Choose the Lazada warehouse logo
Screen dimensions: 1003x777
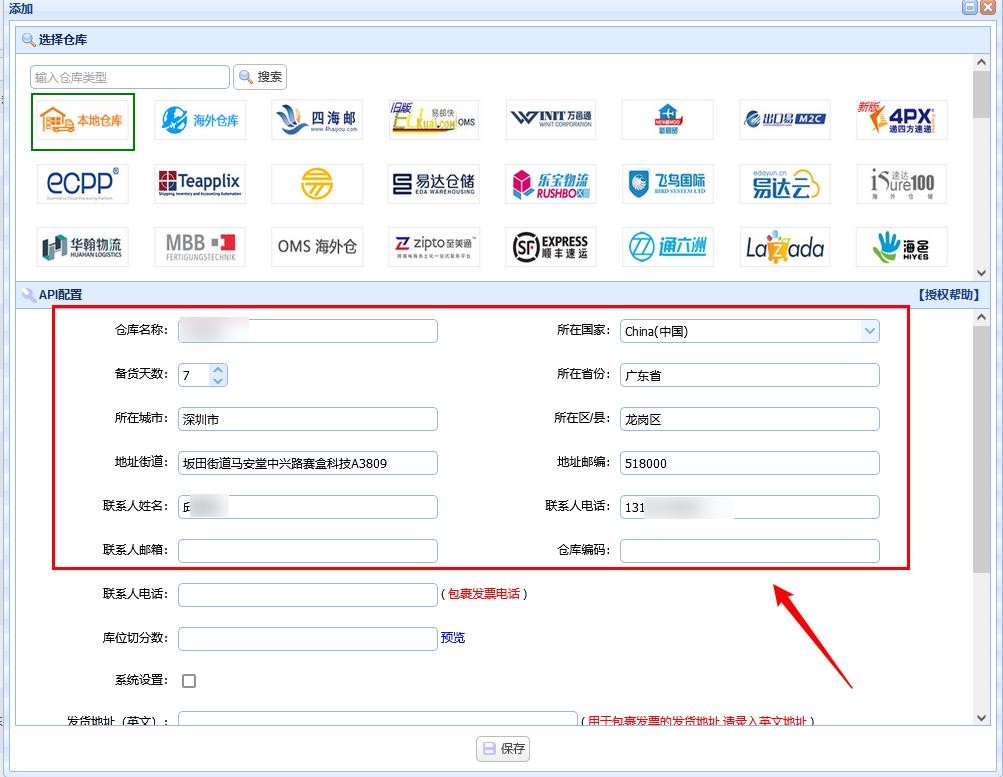click(785, 247)
